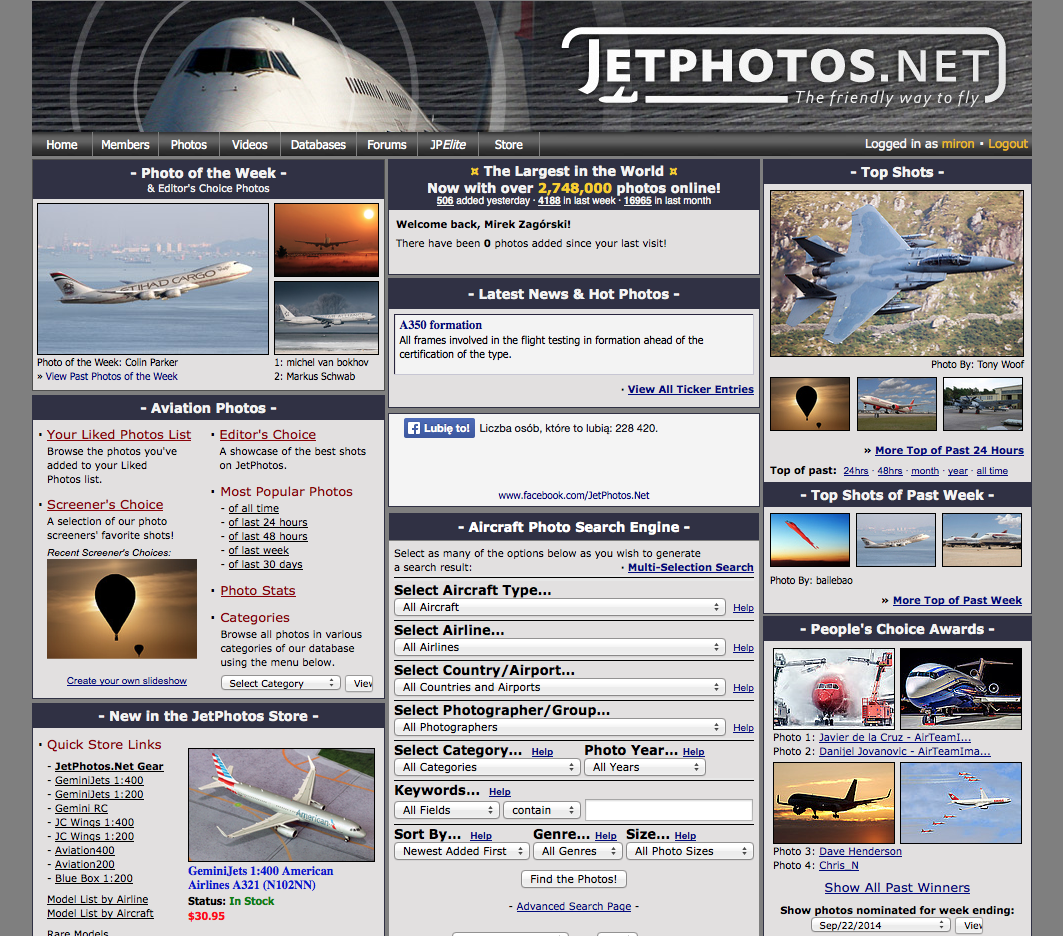Open the Advanced Search Page link

click(x=574, y=906)
